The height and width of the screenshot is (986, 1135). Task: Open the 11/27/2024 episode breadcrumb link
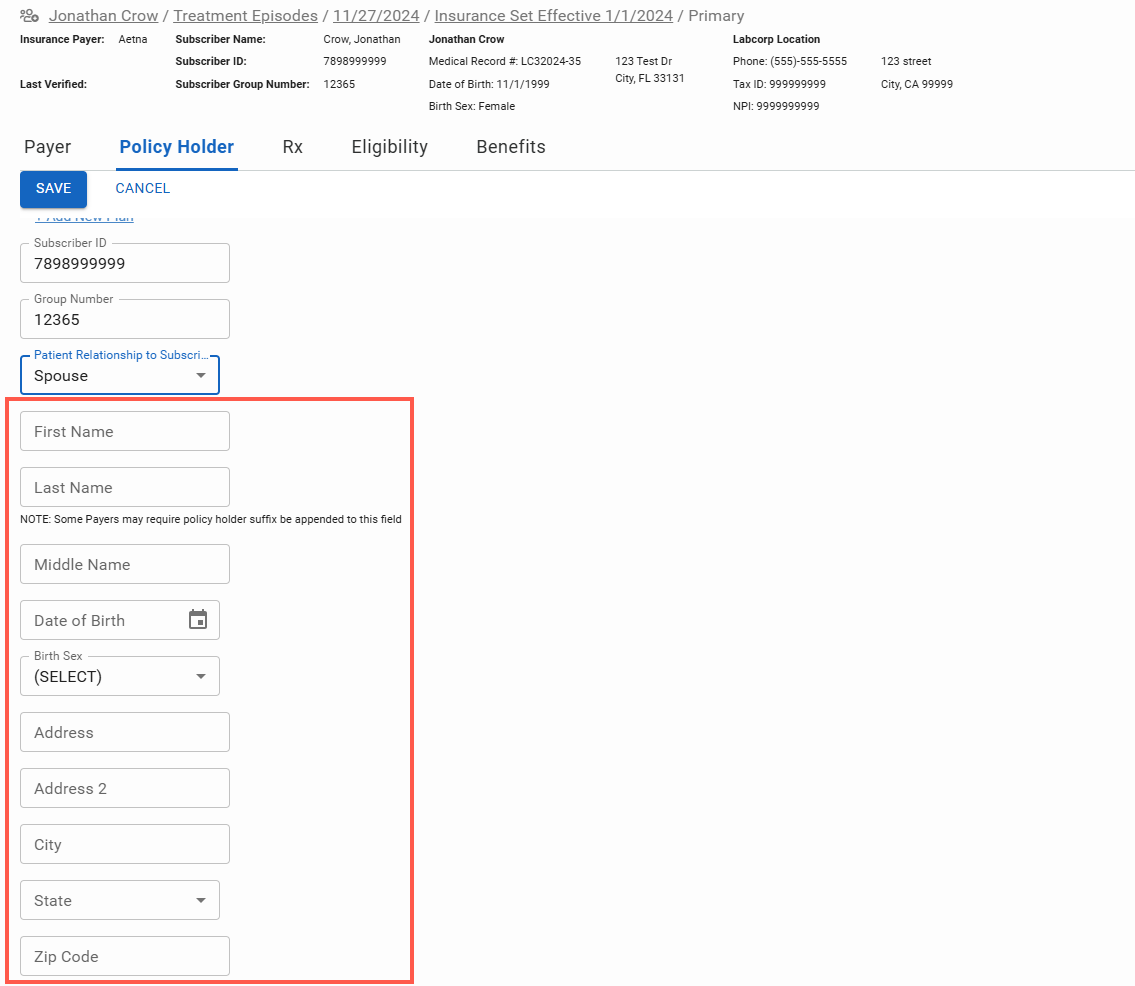[x=377, y=16]
